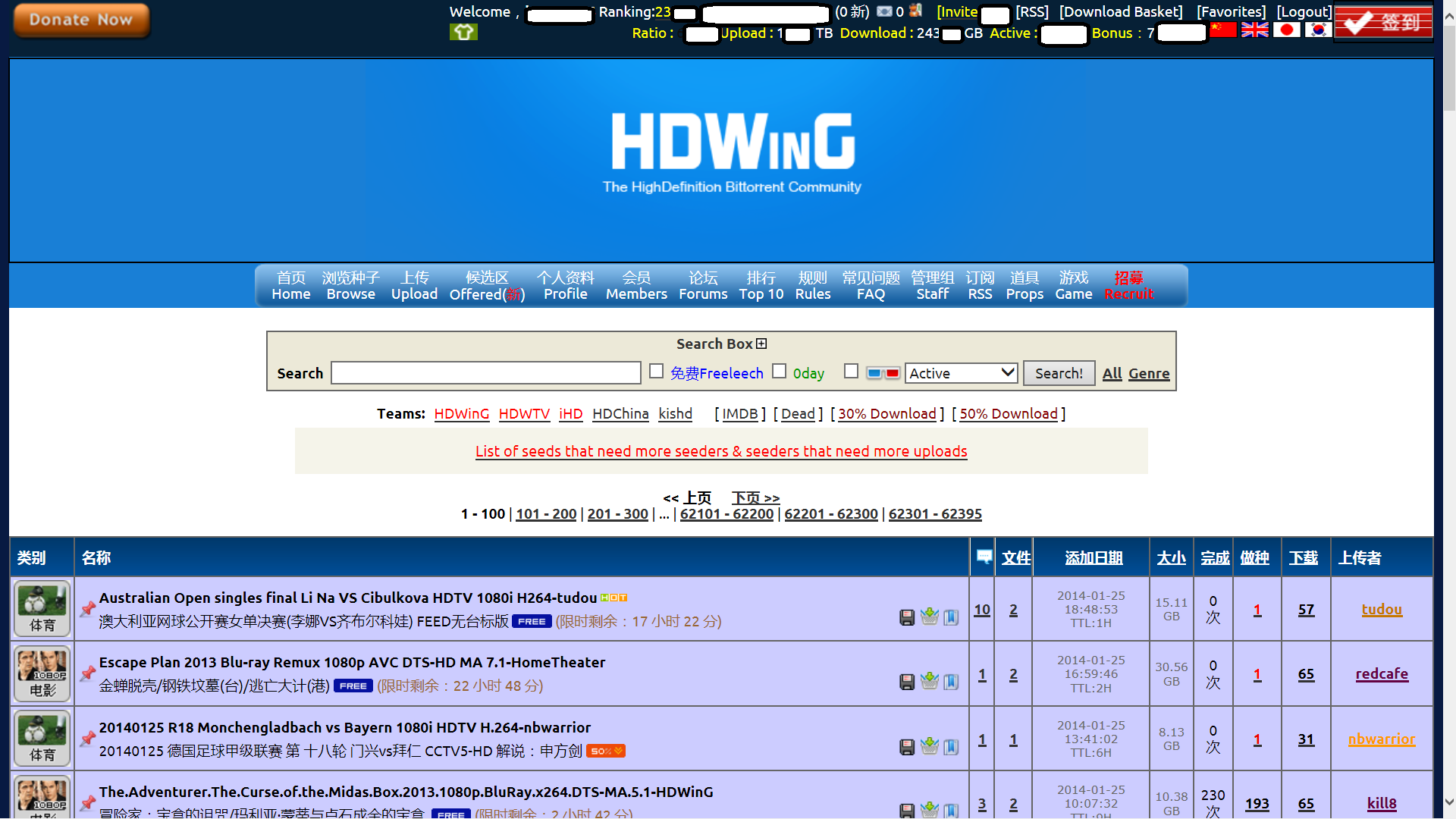
Task: Open the 50% Download filter link
Action: pyautogui.click(x=1009, y=414)
